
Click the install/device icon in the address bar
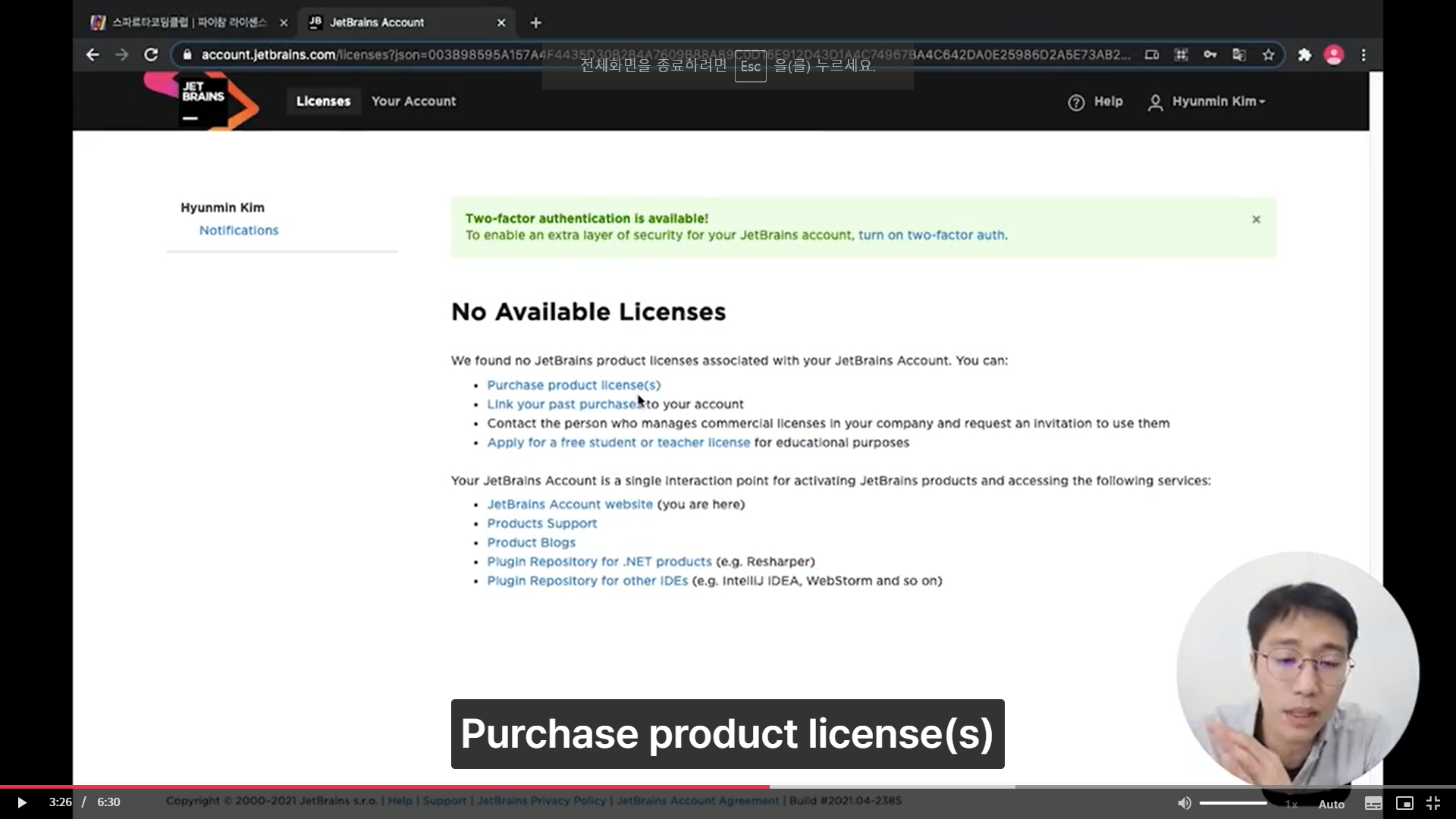click(x=1151, y=55)
